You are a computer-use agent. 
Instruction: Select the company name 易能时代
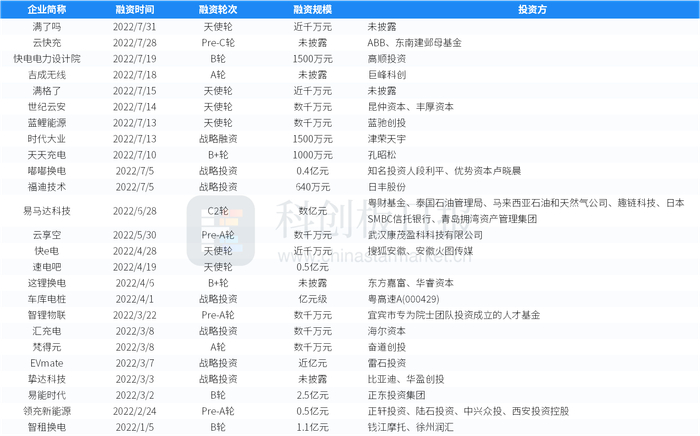click(47, 395)
